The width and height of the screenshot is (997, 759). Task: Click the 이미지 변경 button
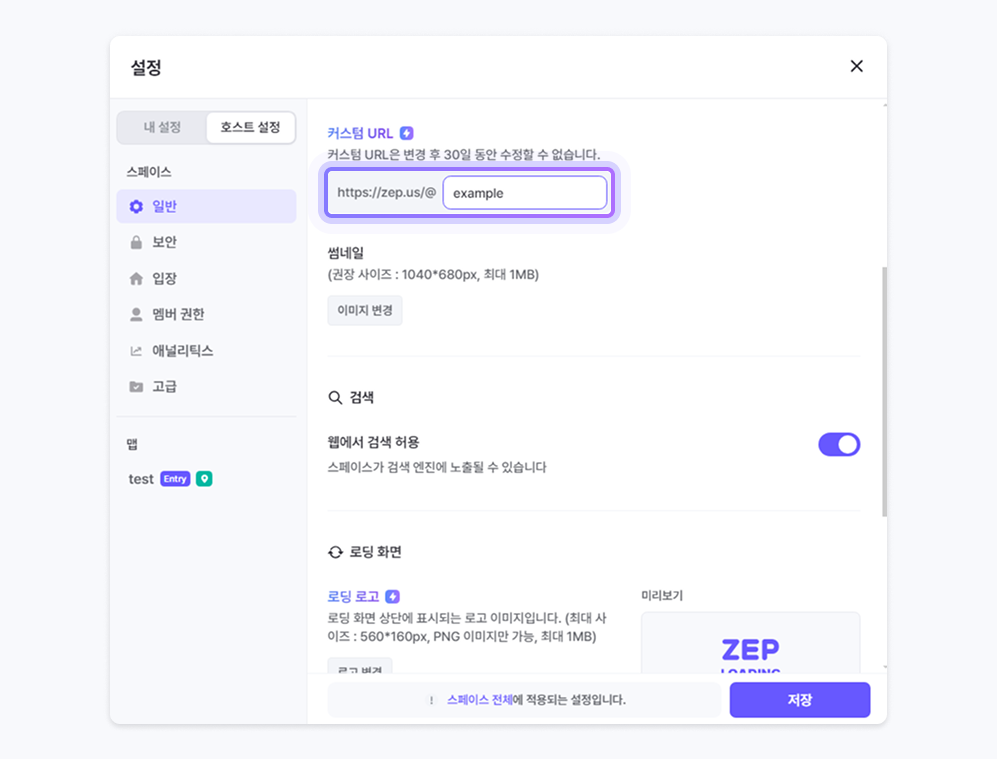[x=365, y=311]
